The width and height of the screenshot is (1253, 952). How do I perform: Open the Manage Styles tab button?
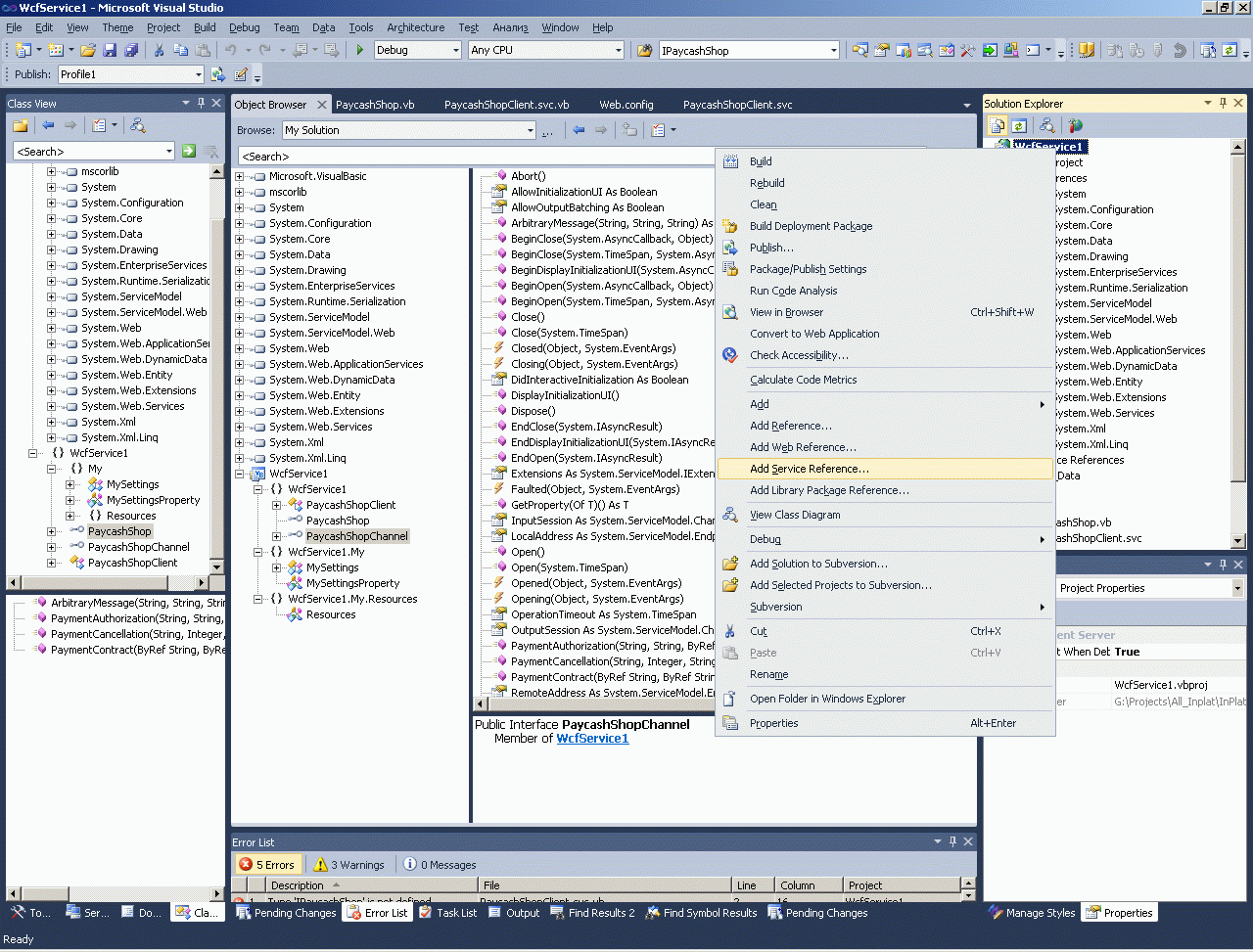tap(1032, 913)
